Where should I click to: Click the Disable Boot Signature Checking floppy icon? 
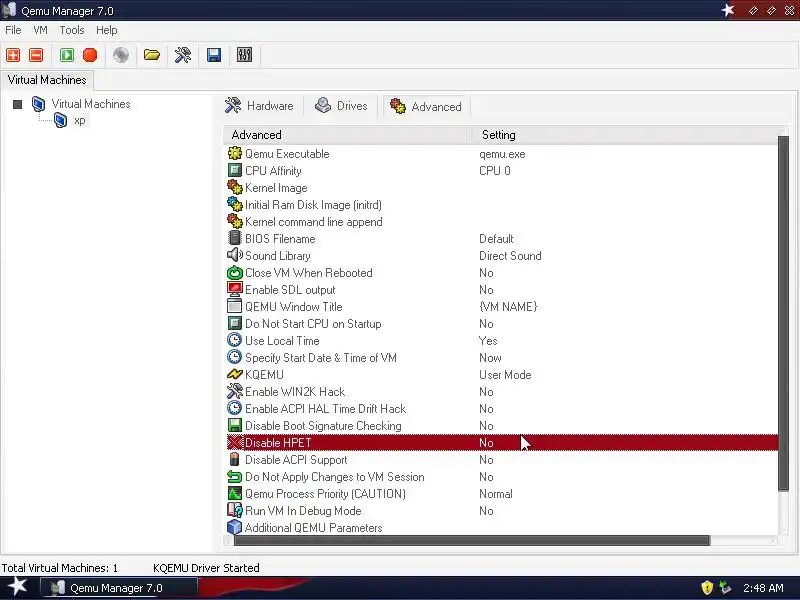coord(235,426)
